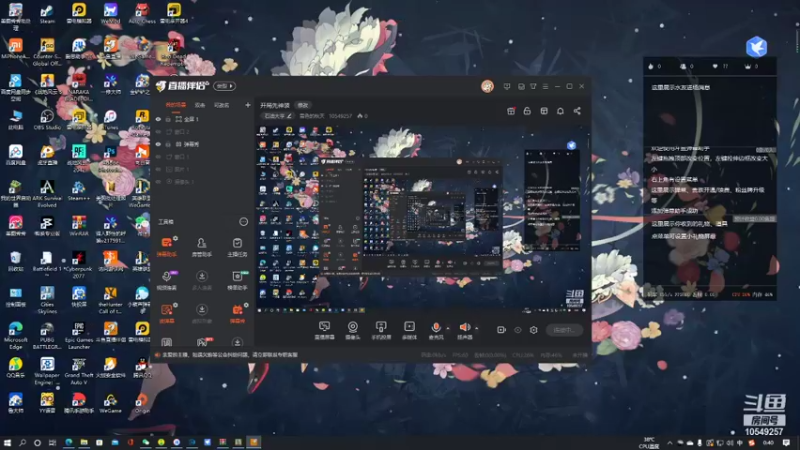Open the gift box icon above preview
This screenshot has height=450, width=800.
pyautogui.click(x=511, y=111)
